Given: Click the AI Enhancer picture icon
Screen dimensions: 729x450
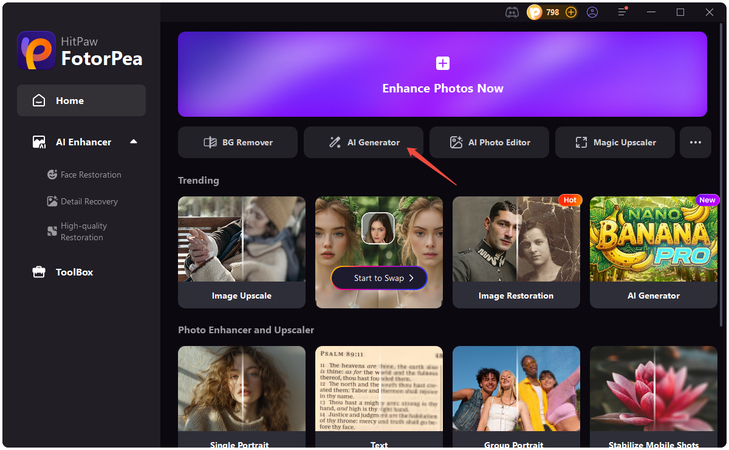Looking at the screenshot, I should click(39, 142).
